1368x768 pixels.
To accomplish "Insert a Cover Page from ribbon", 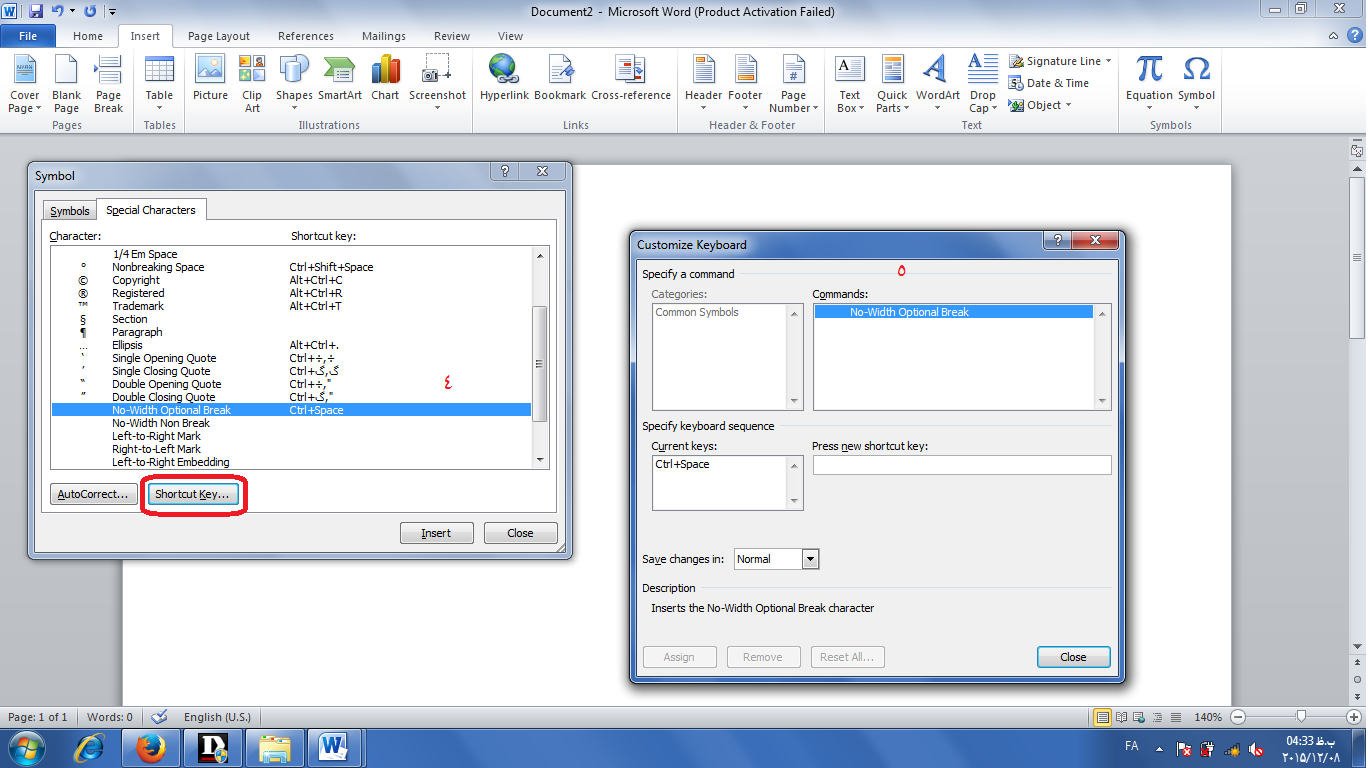I will (x=24, y=84).
